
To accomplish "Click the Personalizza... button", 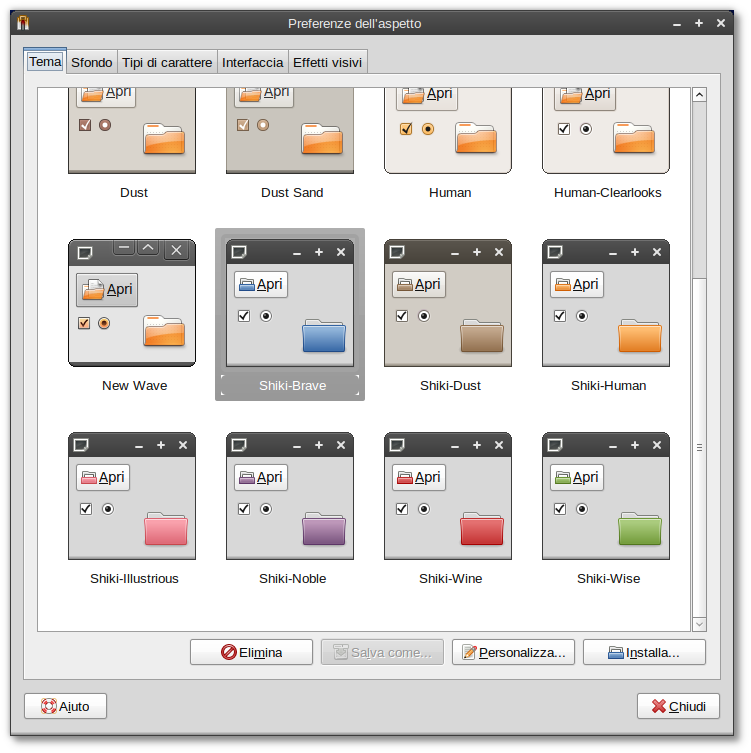I will click(513, 652).
